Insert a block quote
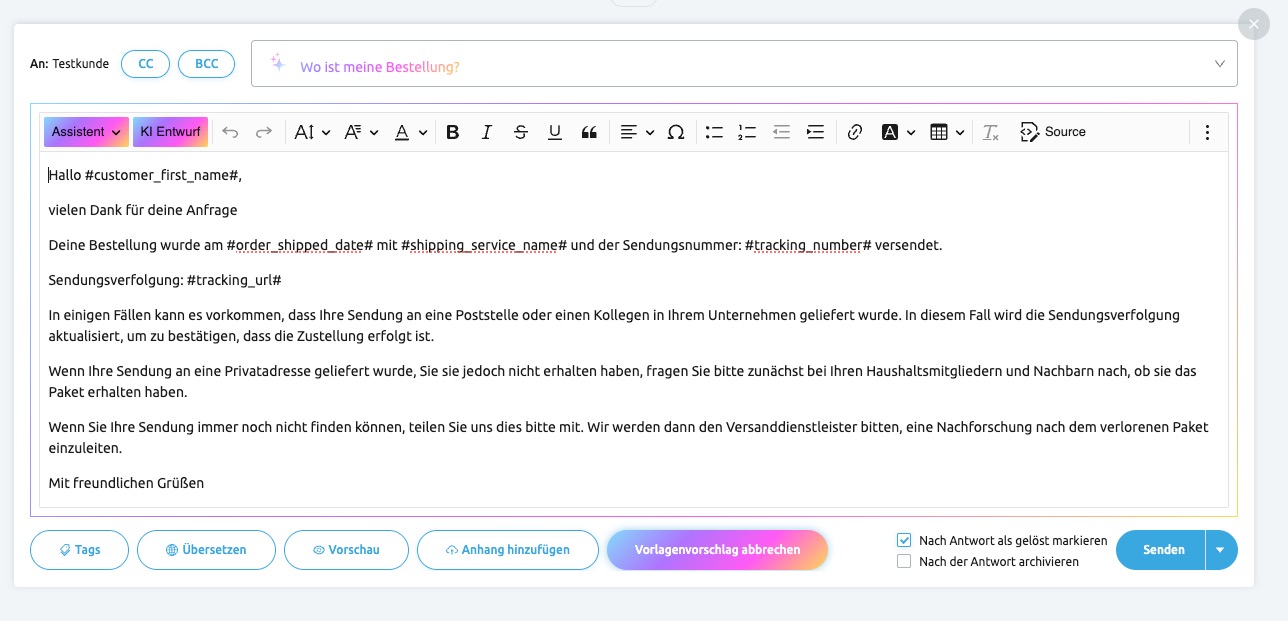 tap(589, 132)
